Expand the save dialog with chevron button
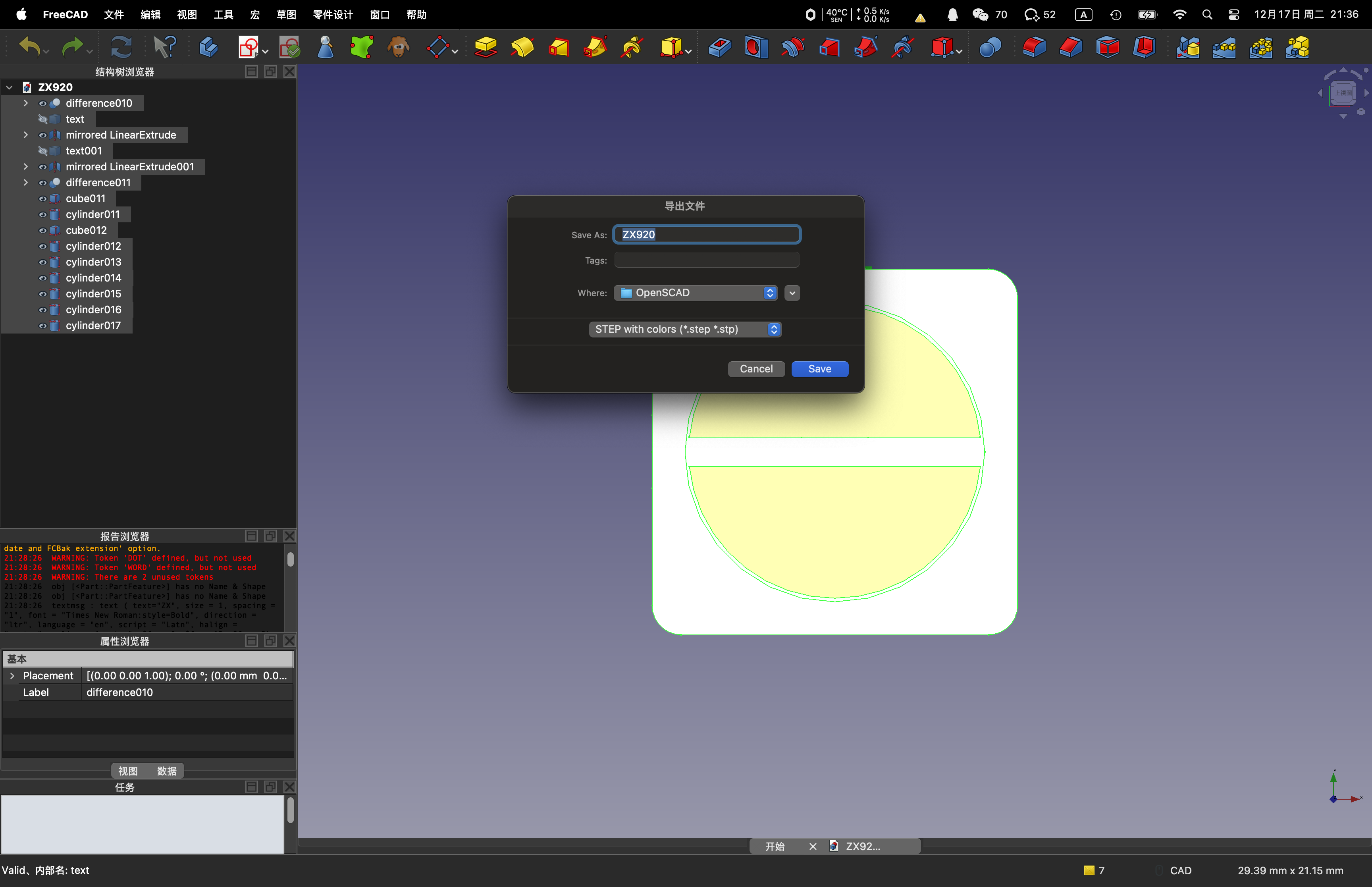The image size is (1372, 887). (792, 293)
